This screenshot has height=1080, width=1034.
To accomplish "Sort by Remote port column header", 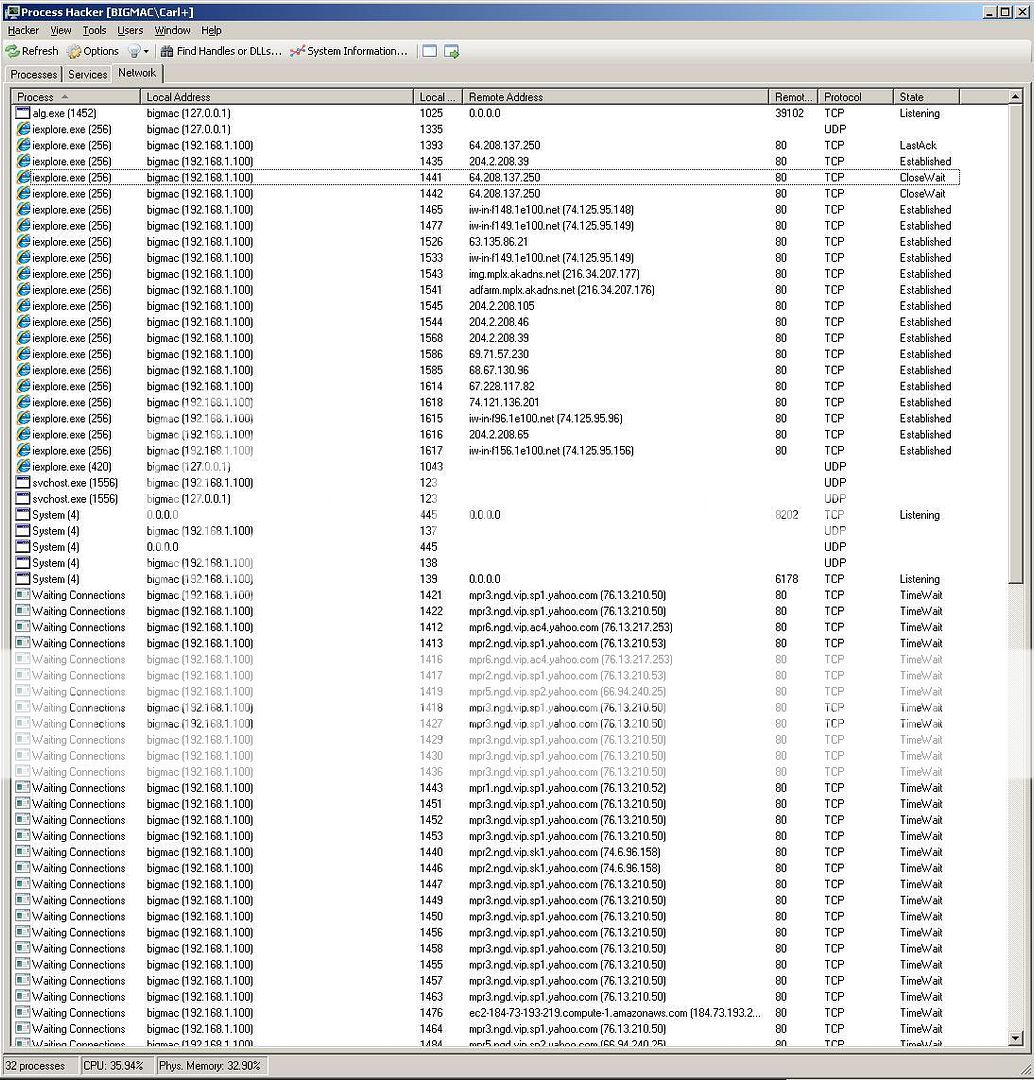I will 794,97.
